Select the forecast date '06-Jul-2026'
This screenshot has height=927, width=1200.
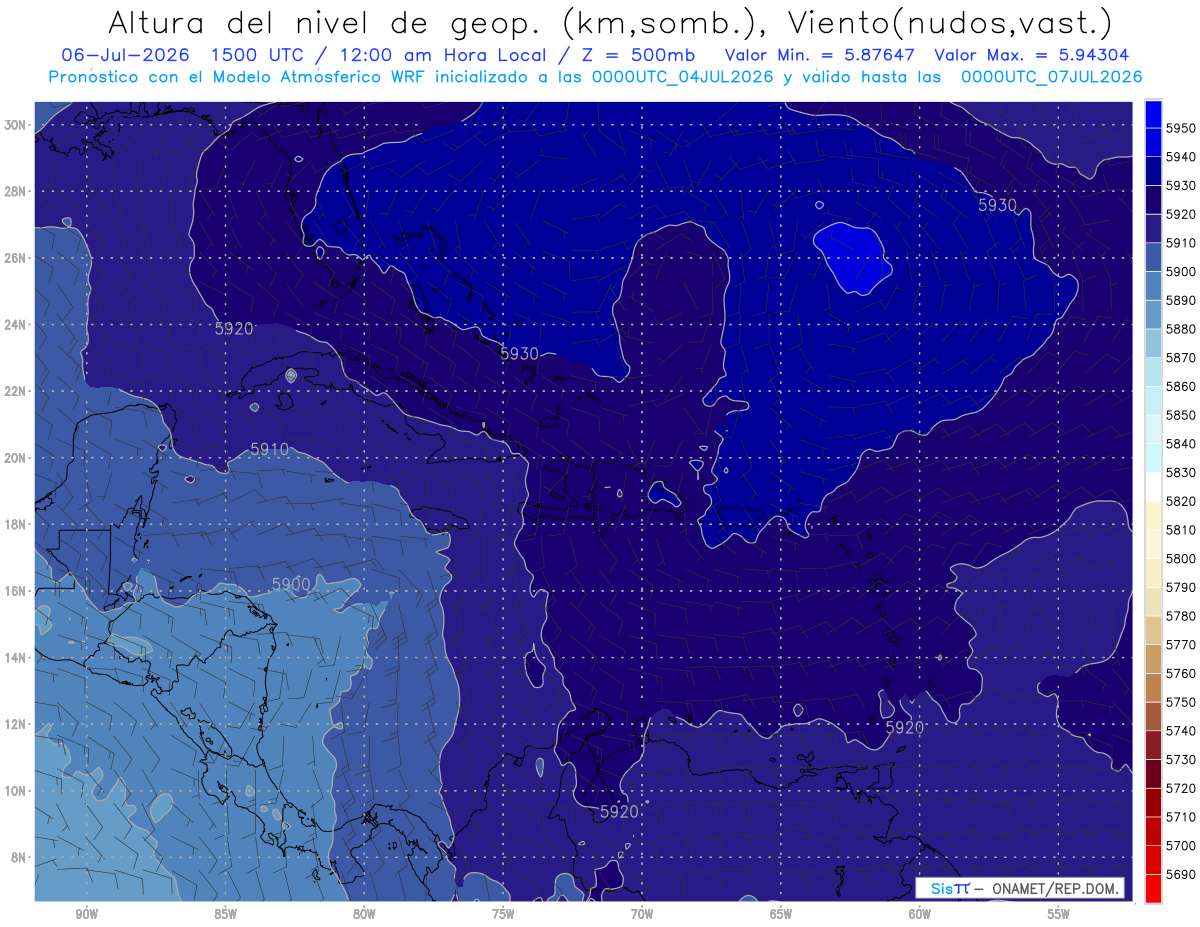click(x=125, y=56)
